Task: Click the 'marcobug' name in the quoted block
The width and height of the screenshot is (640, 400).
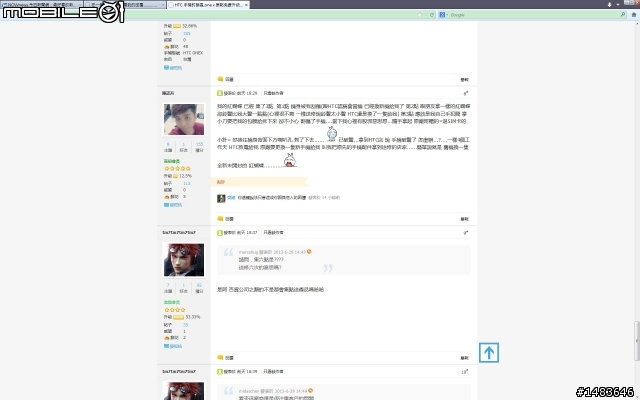Action: pyautogui.click(x=248, y=252)
